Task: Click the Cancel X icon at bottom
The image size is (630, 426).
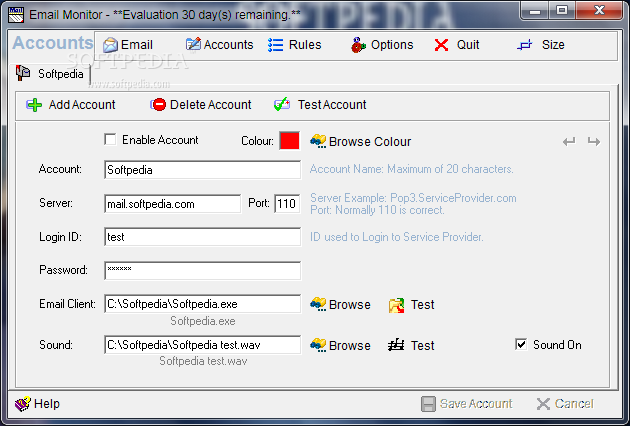Action: pos(543,404)
